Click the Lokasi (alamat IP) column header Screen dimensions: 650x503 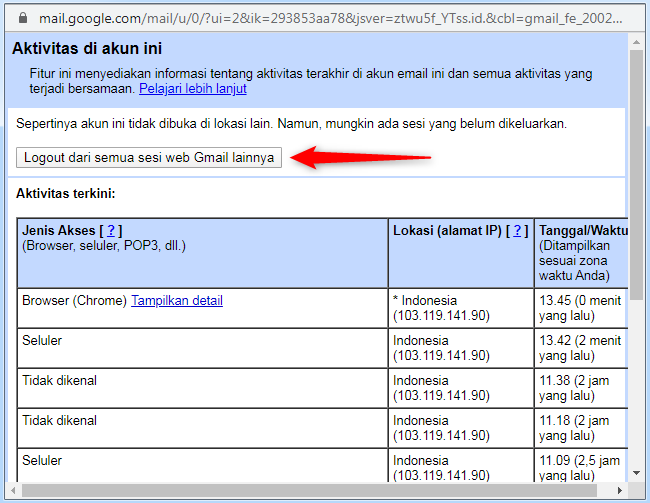click(461, 253)
